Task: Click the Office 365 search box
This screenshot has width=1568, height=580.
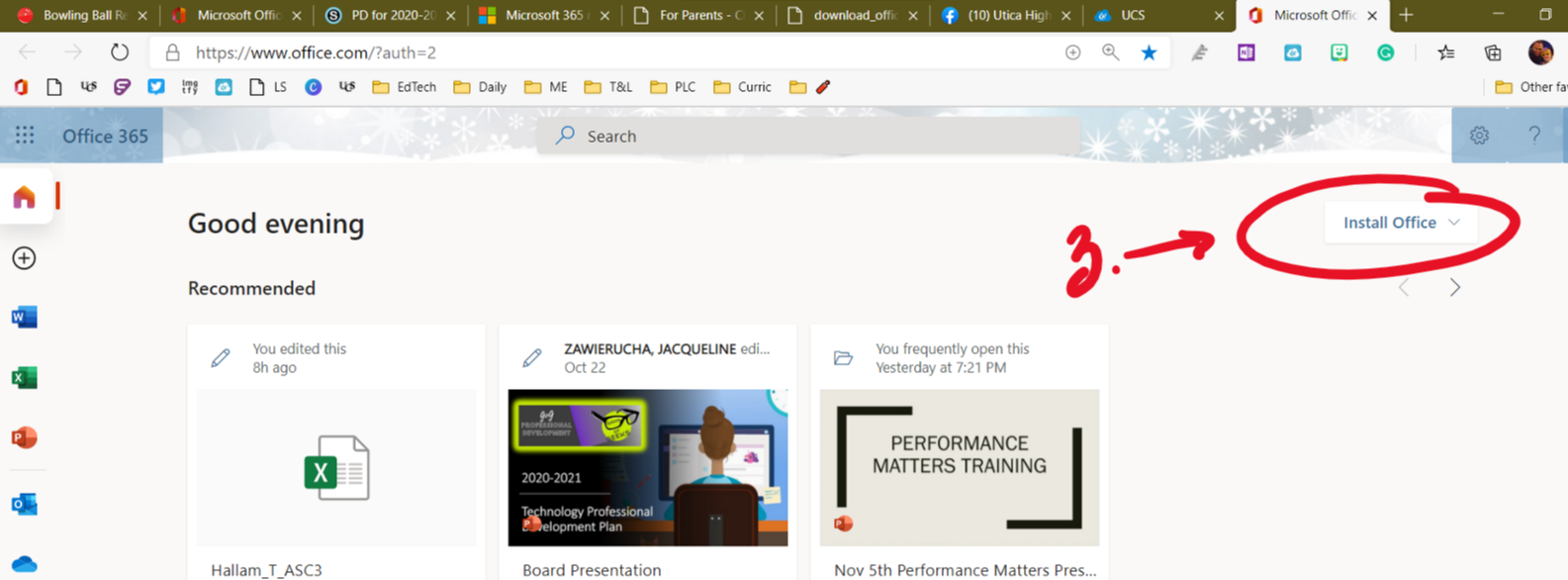Action: click(x=808, y=136)
